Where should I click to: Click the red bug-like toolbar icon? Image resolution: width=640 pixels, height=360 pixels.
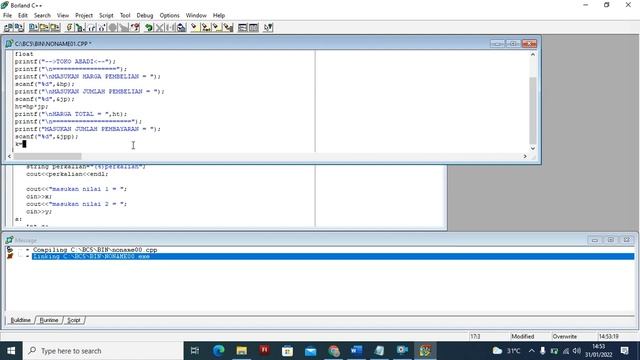[135, 27]
